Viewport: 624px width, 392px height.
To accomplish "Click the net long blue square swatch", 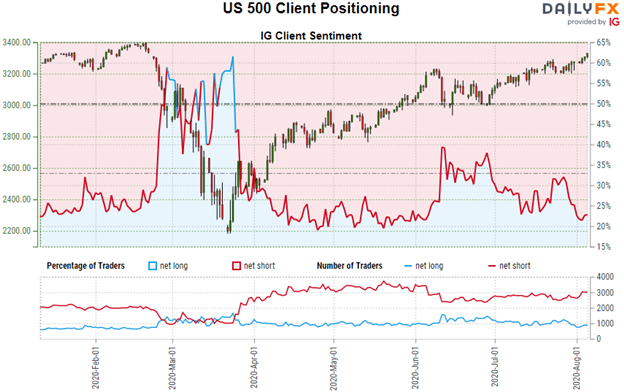I will tap(152, 266).
